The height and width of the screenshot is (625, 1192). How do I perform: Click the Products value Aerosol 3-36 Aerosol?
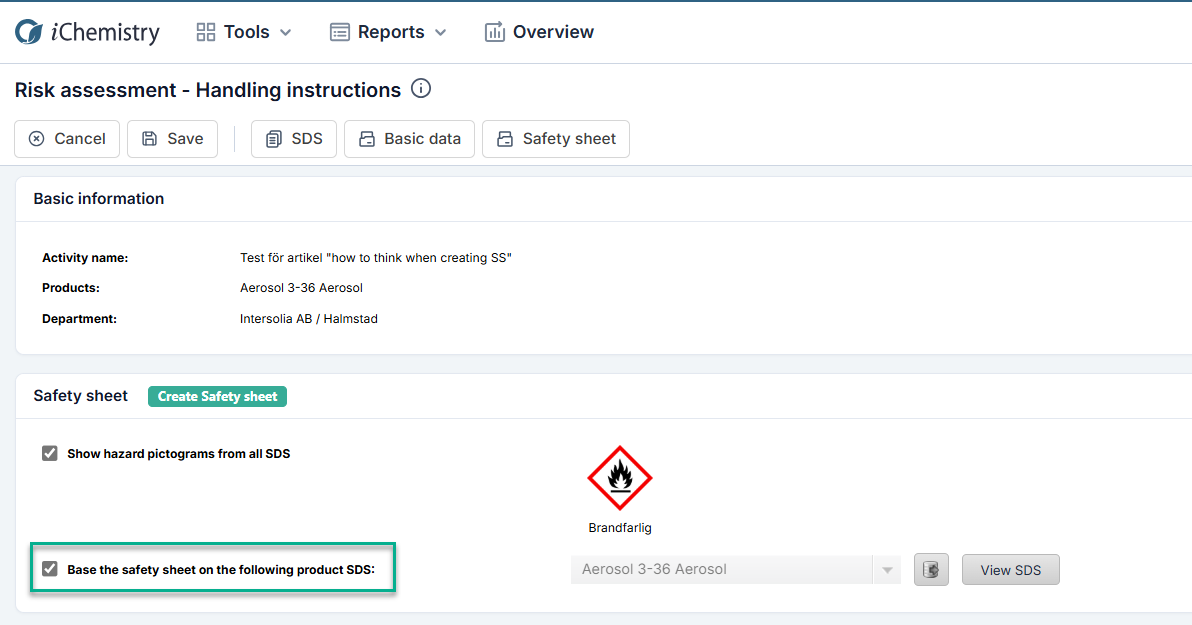[301, 288]
